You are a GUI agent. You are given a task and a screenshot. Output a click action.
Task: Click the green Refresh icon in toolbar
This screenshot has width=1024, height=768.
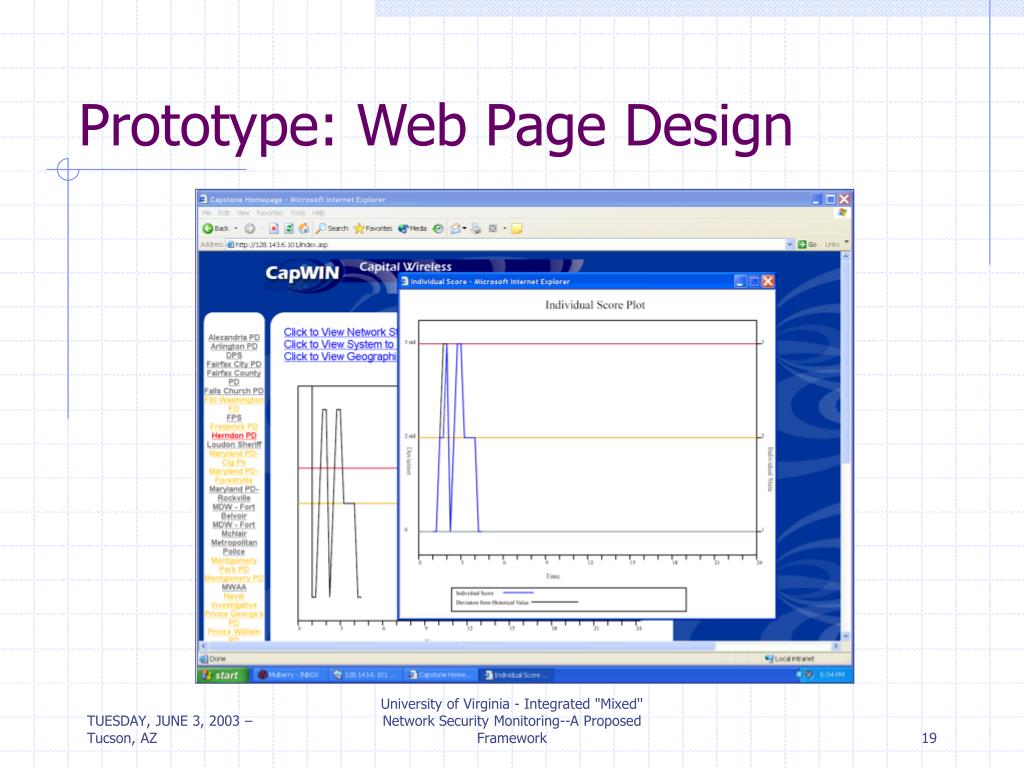[x=289, y=229]
